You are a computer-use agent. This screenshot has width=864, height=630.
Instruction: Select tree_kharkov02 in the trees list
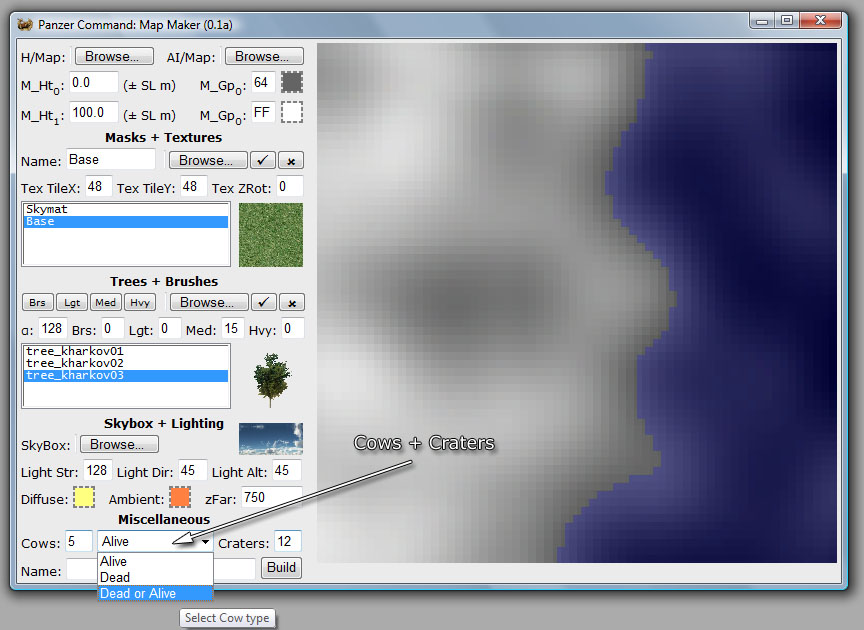pos(126,363)
